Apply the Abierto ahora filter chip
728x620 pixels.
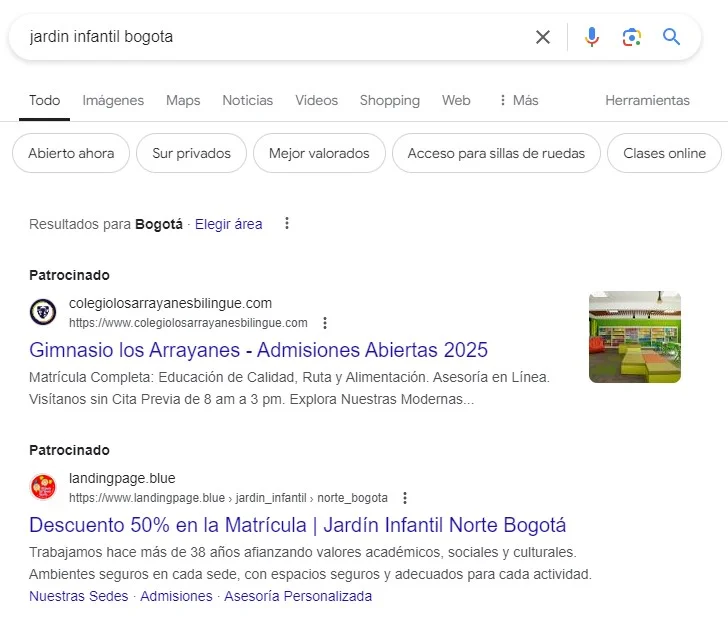point(71,153)
